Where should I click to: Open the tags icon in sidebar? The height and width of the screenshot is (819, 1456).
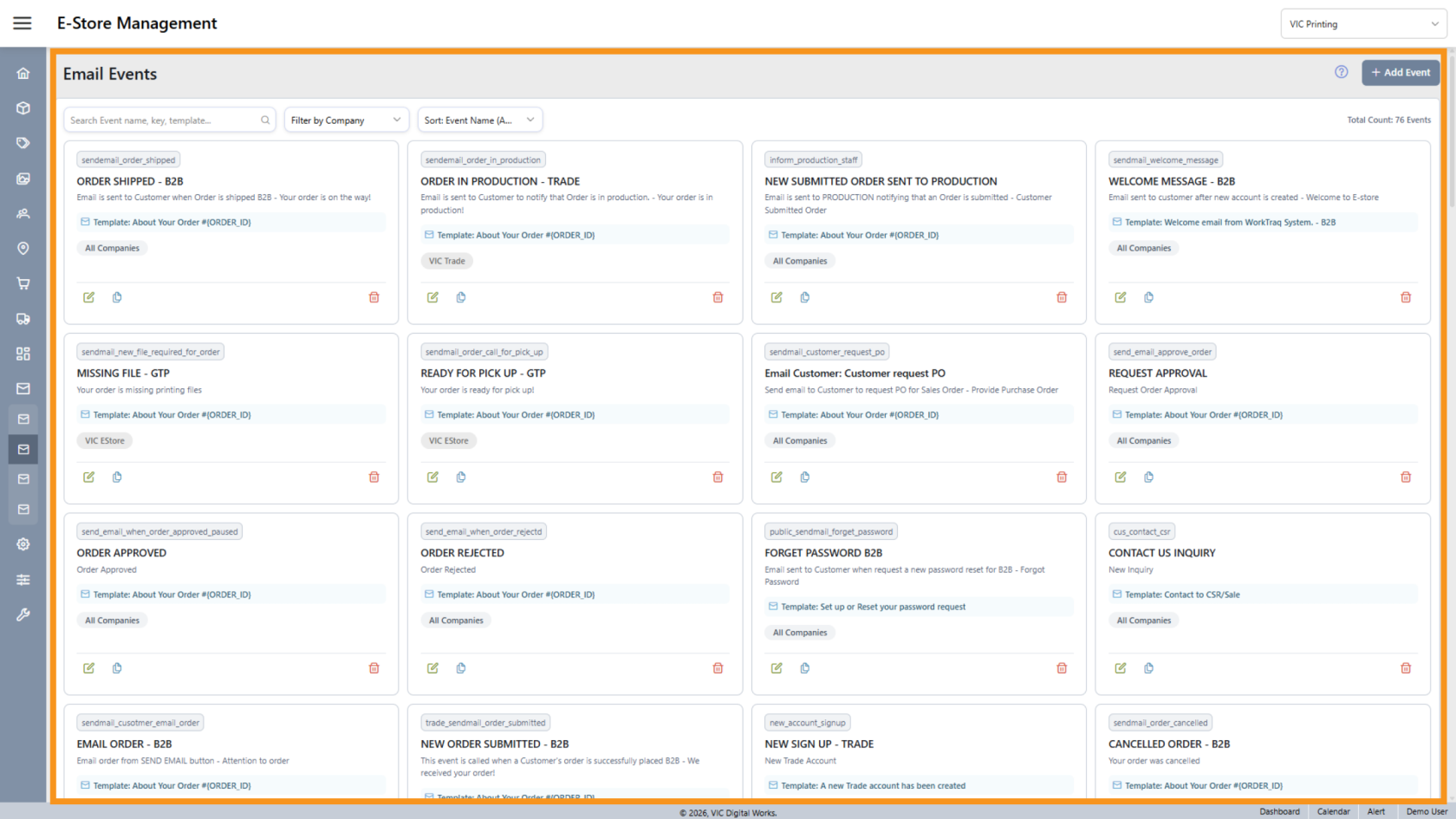(23, 143)
